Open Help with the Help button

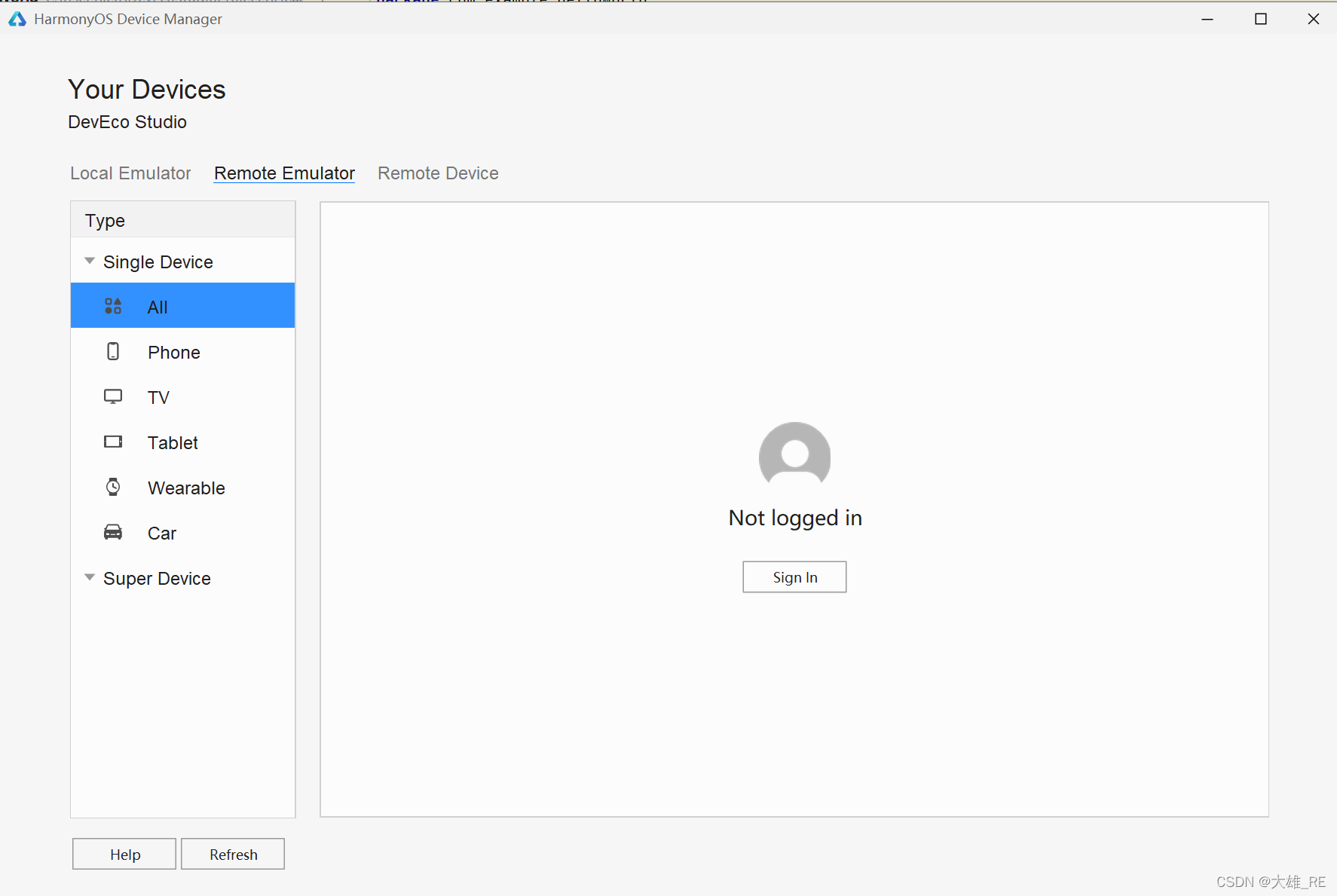[124, 854]
